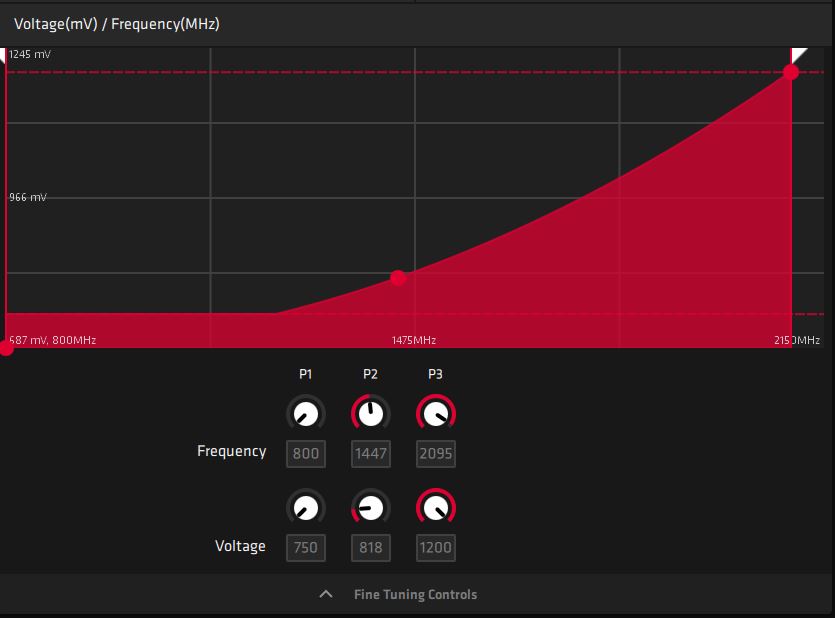This screenshot has height=618, width=835.
Task: Click the P3 voltage field showing 1200
Action: tap(435, 547)
